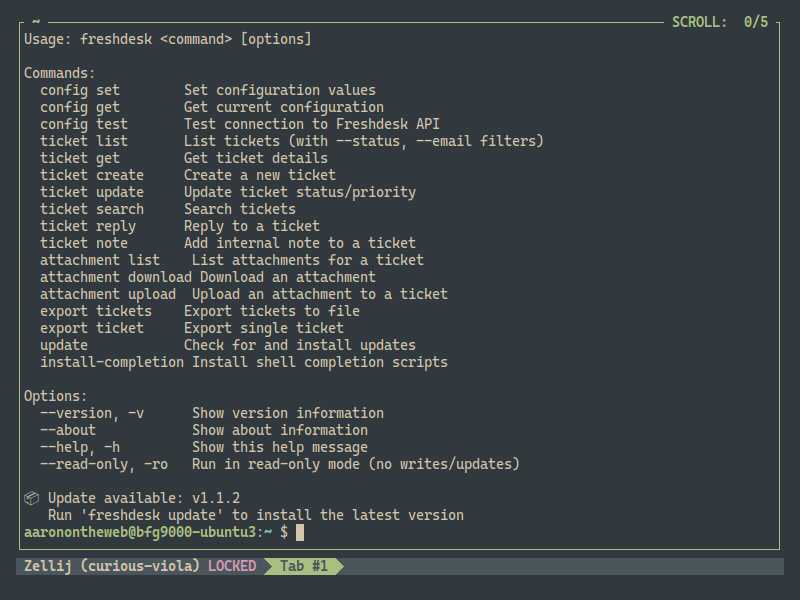The height and width of the screenshot is (600, 800).
Task: Click the 'update' command name
Action: click(x=64, y=345)
